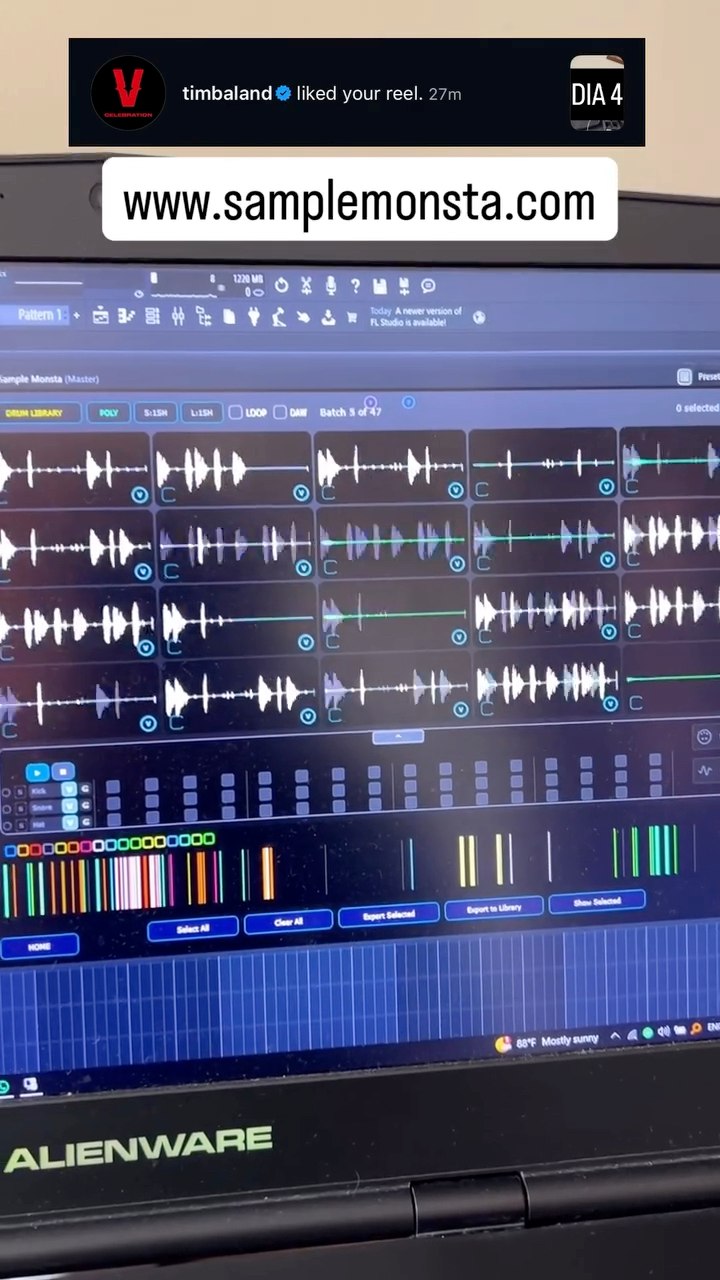Show hidden system tray icons chevron
The width and height of the screenshot is (720, 1280).
point(615,1036)
